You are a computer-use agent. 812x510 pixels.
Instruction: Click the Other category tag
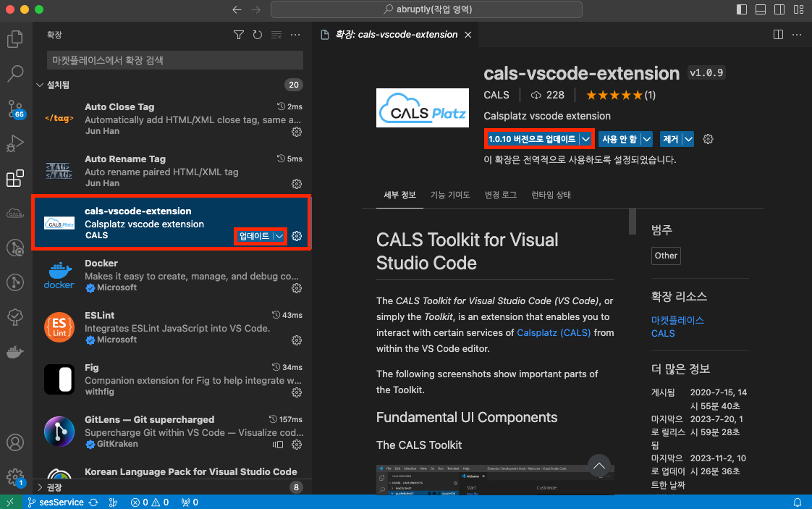(665, 256)
